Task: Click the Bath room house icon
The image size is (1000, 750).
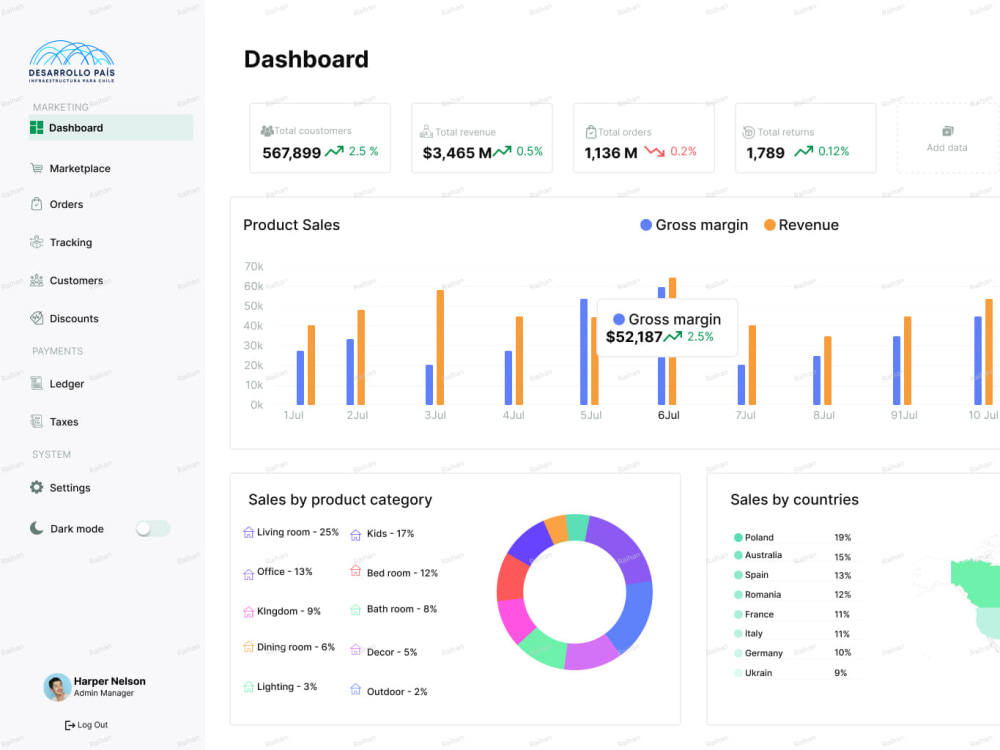Action: point(356,610)
